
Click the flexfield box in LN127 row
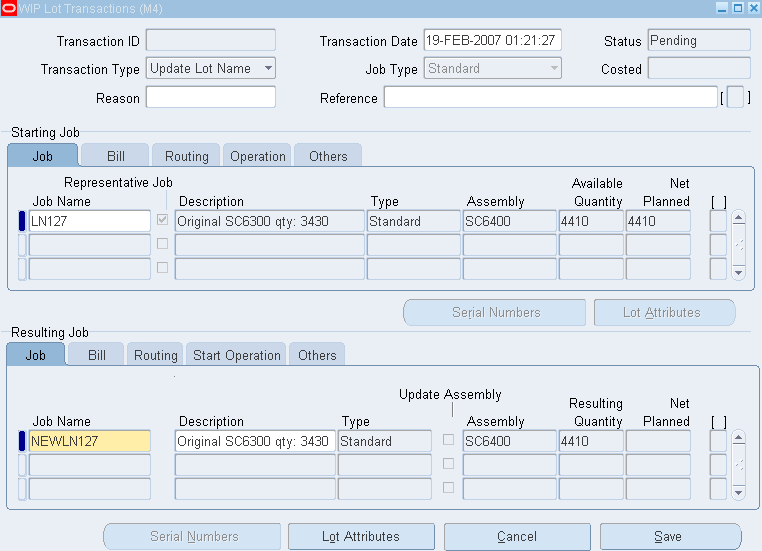pyautogui.click(x=718, y=221)
